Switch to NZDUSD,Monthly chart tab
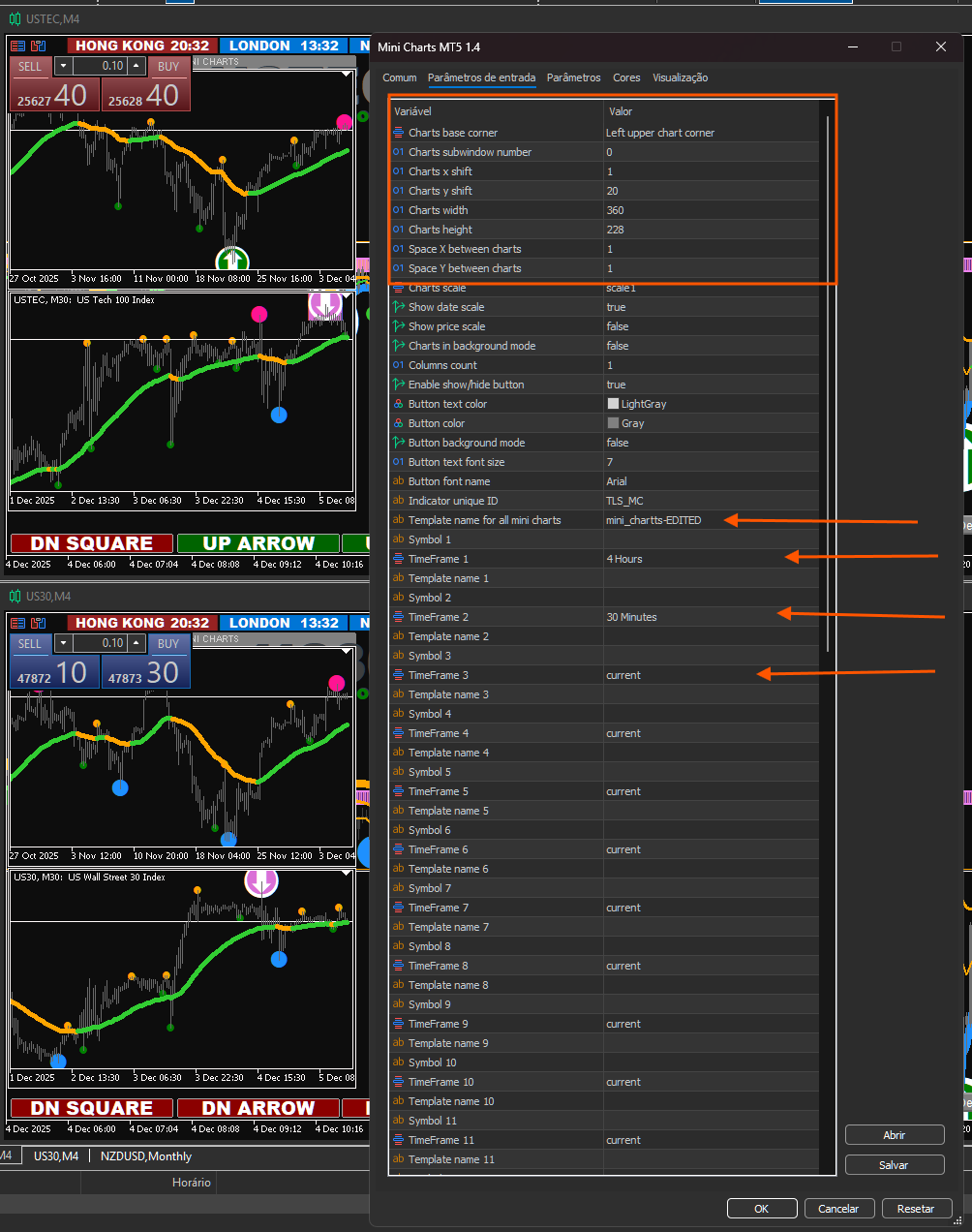This screenshot has width=972, height=1232. (x=146, y=1155)
